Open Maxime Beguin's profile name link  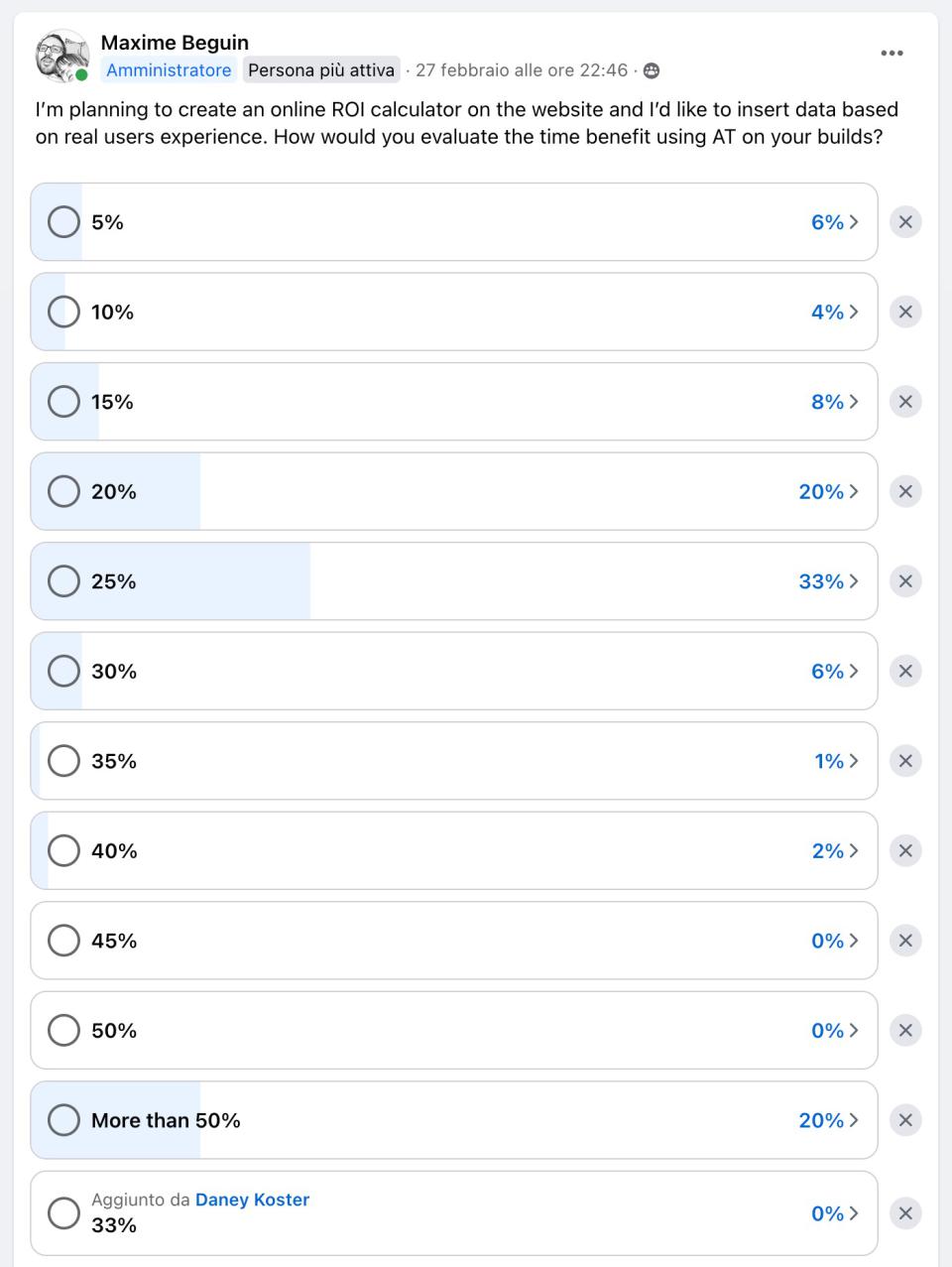pyautogui.click(x=175, y=43)
